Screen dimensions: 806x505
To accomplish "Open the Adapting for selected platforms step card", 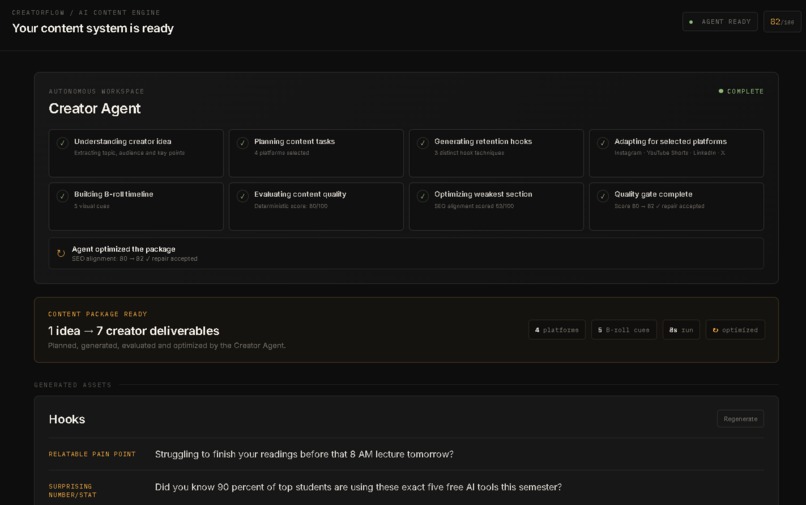I will pos(676,153).
